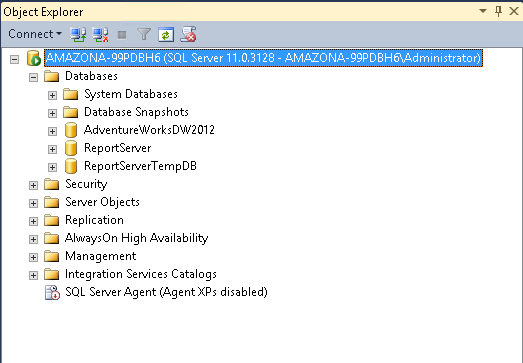This screenshot has width=523, height=363.
Task: Open the Connect dropdown menu
Action: pyautogui.click(x=35, y=34)
